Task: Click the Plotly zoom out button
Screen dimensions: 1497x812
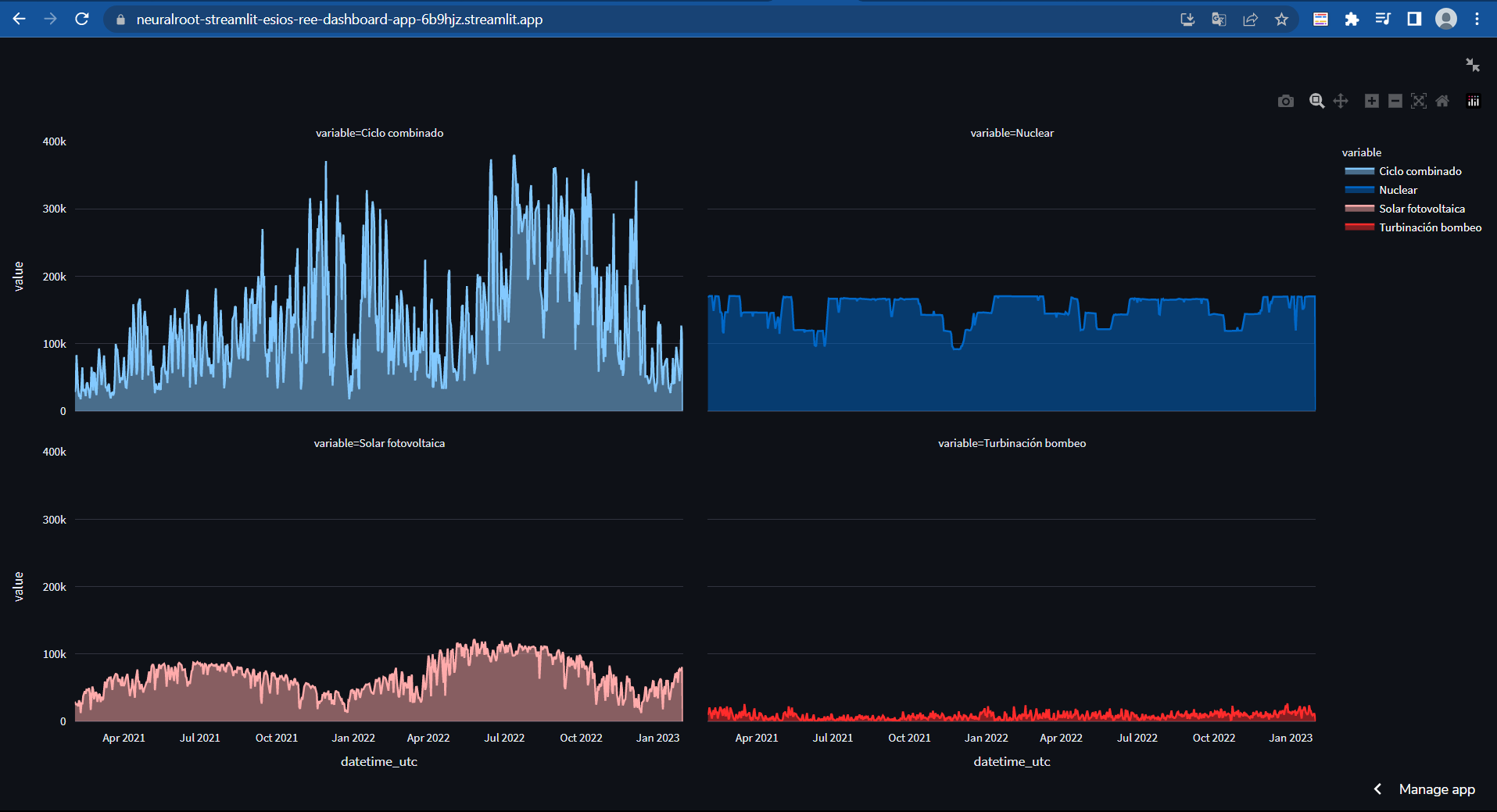Action: pos(1395,101)
